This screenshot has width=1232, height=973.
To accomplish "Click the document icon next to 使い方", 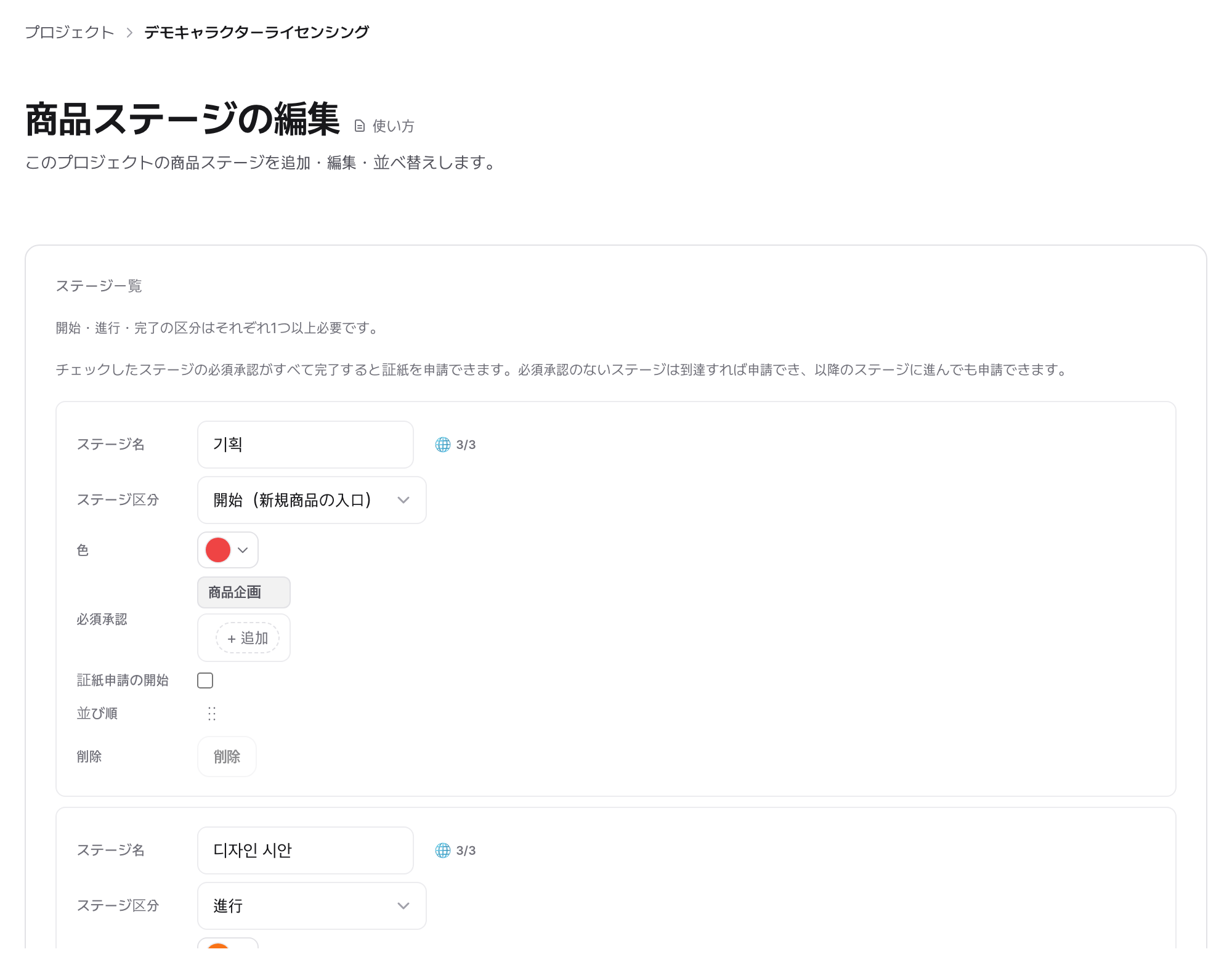I will point(360,126).
